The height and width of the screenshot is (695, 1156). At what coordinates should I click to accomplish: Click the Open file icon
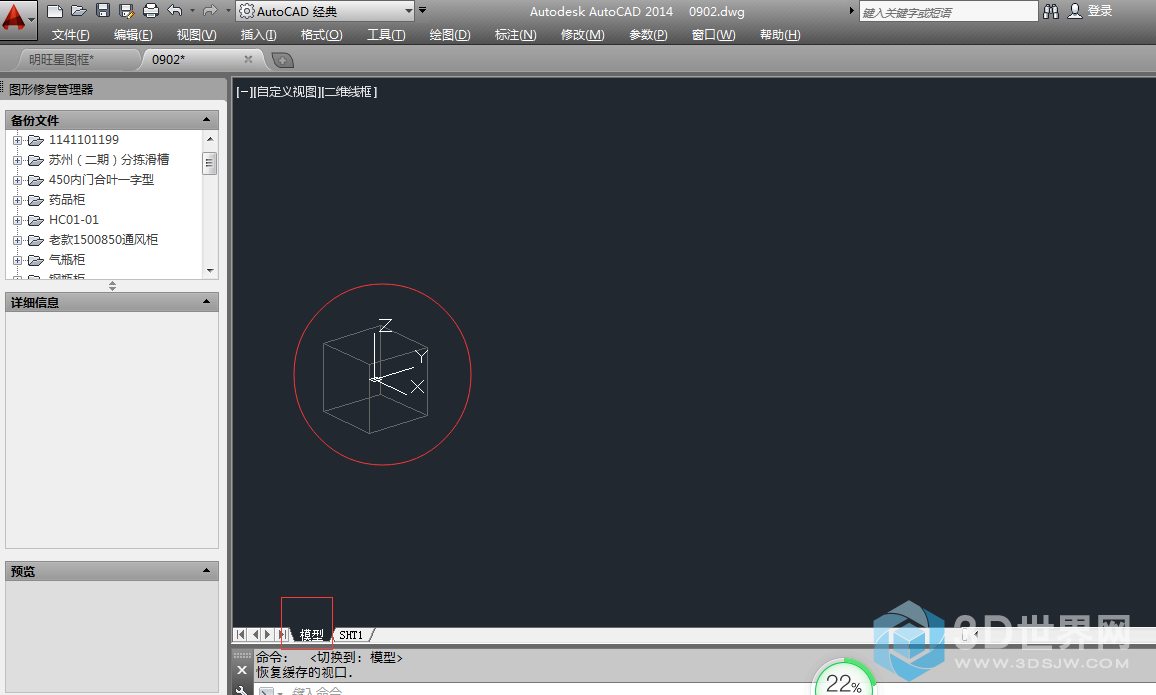pyautogui.click(x=79, y=10)
